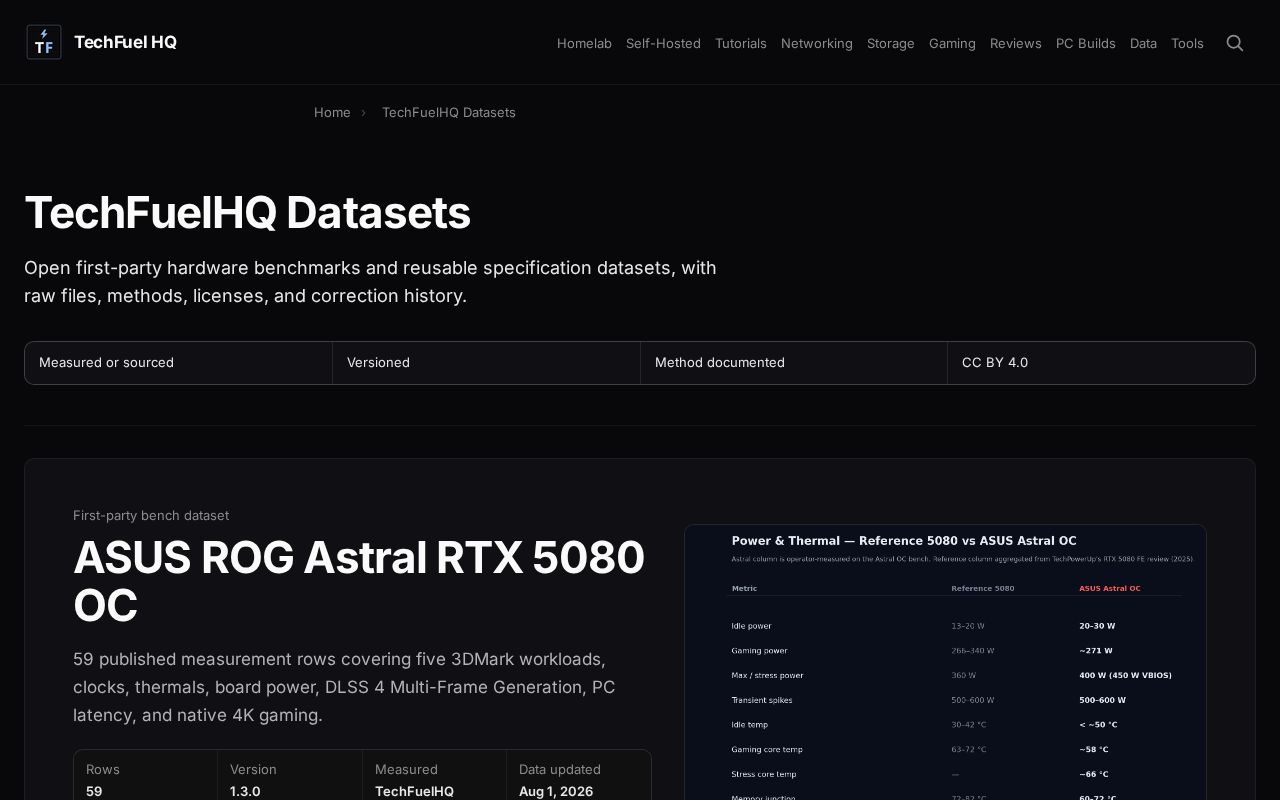The height and width of the screenshot is (800, 1280).
Task: Click the Measured TechFuelHQ cell
Action: click(x=434, y=776)
